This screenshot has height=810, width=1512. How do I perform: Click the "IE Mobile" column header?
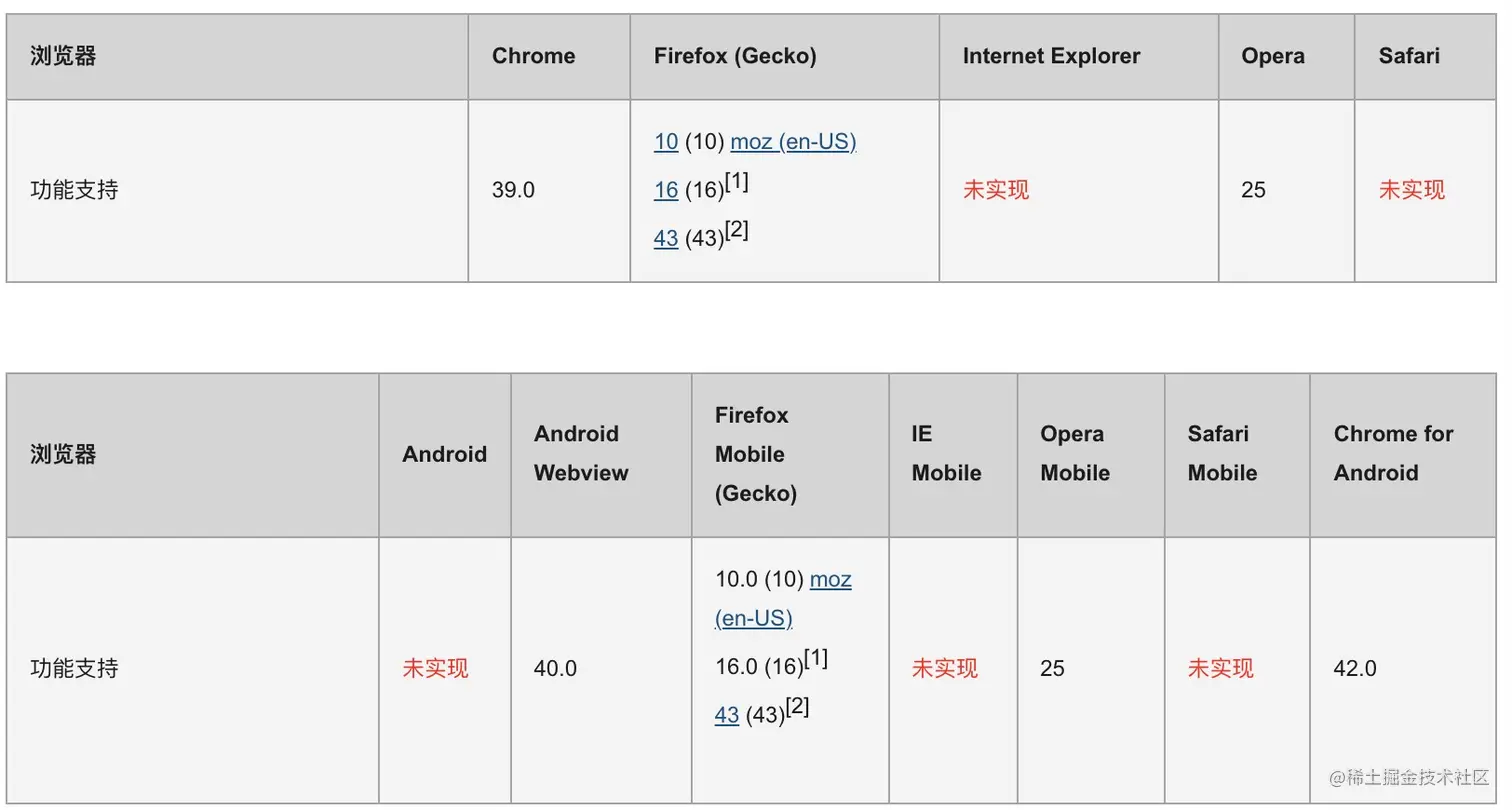(x=946, y=453)
